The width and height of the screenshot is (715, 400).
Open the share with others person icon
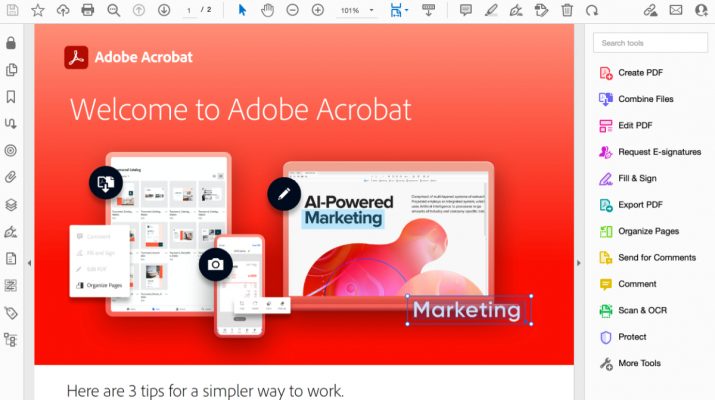point(701,10)
